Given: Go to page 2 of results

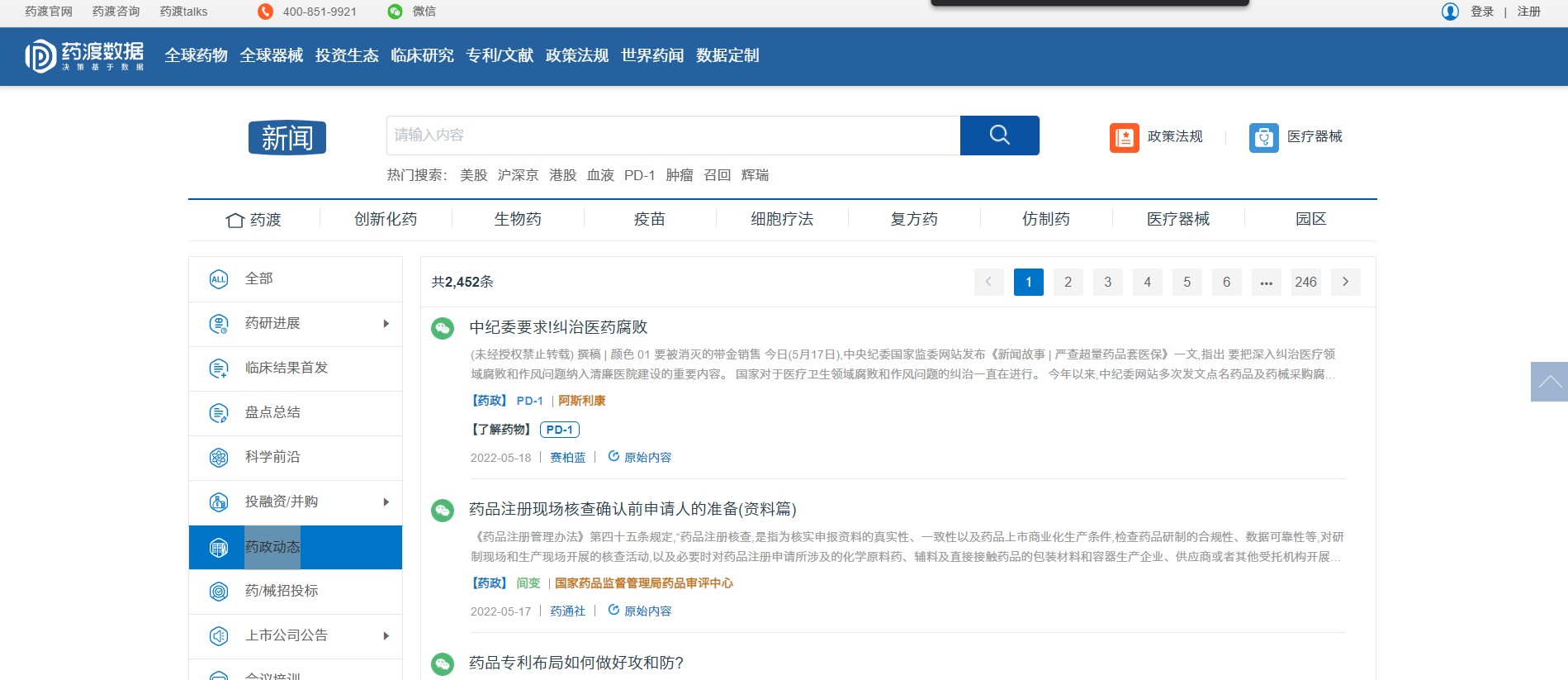Looking at the screenshot, I should 1068,282.
